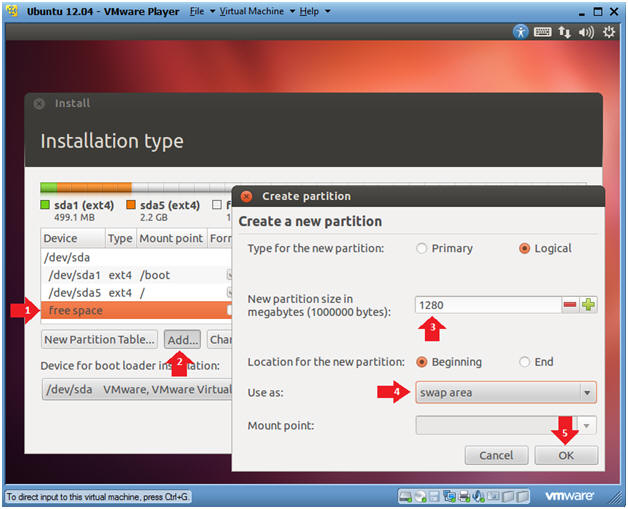The height and width of the screenshot is (509, 628).
Task: Open the power and system settings icon
Action: [x=609, y=32]
